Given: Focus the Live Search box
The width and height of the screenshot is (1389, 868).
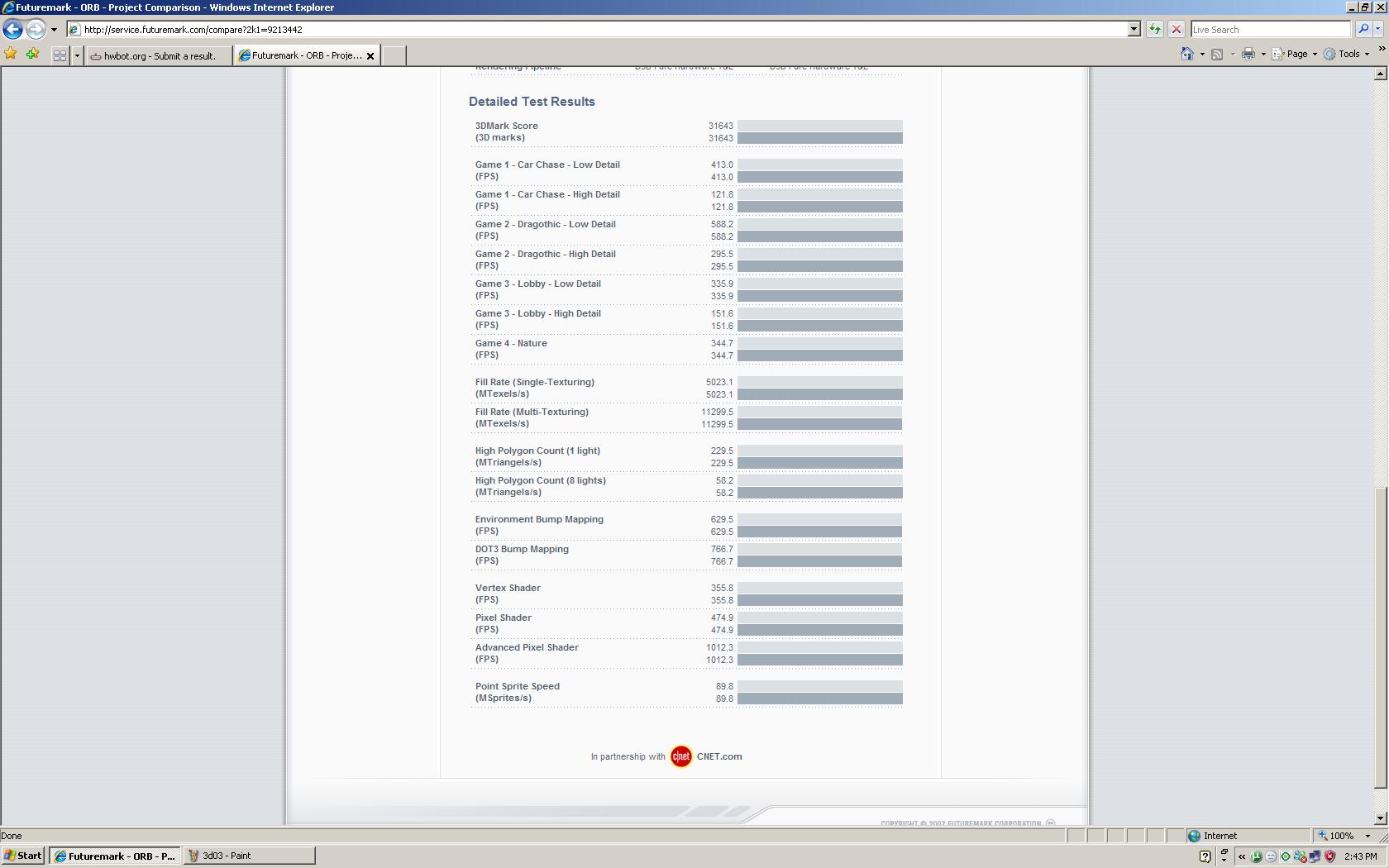Looking at the screenshot, I should tap(1269, 30).
